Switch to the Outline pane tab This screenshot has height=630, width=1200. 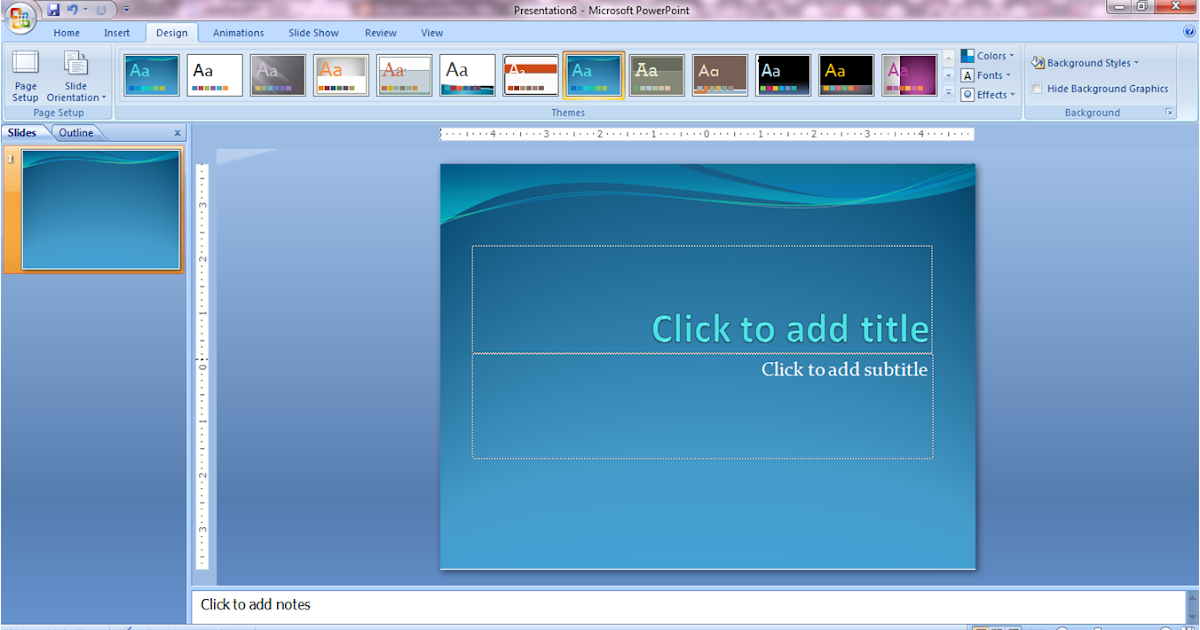coord(76,133)
